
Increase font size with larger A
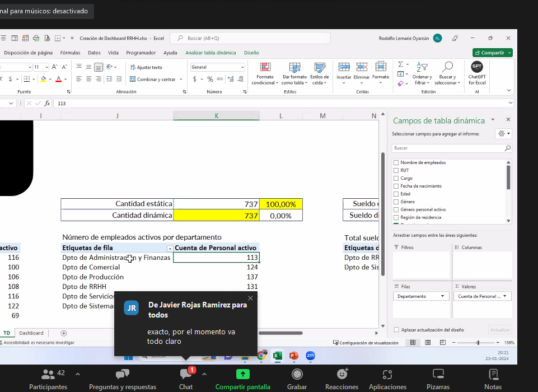(x=55, y=67)
